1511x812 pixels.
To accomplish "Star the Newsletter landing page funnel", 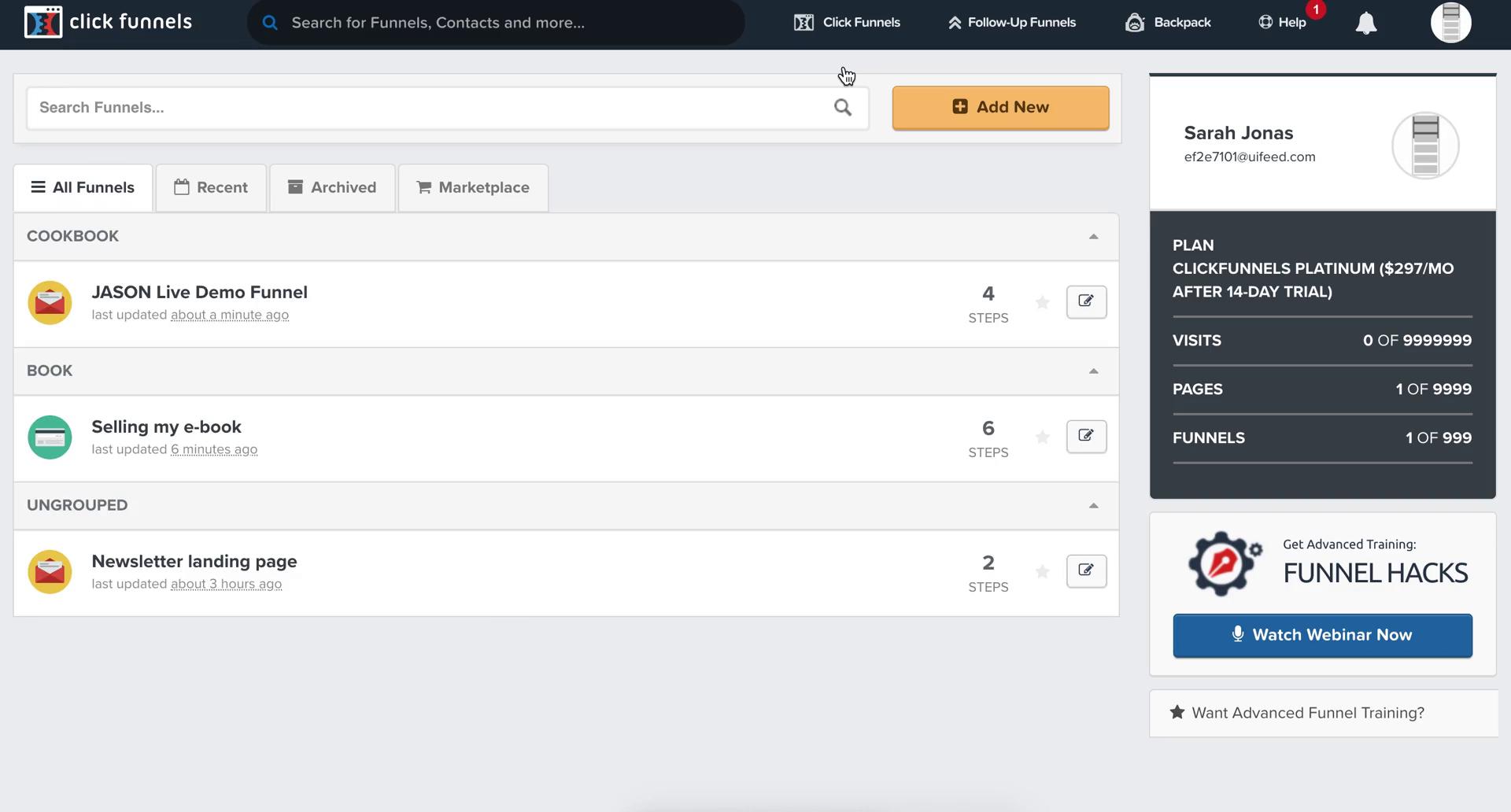I will click(1042, 572).
